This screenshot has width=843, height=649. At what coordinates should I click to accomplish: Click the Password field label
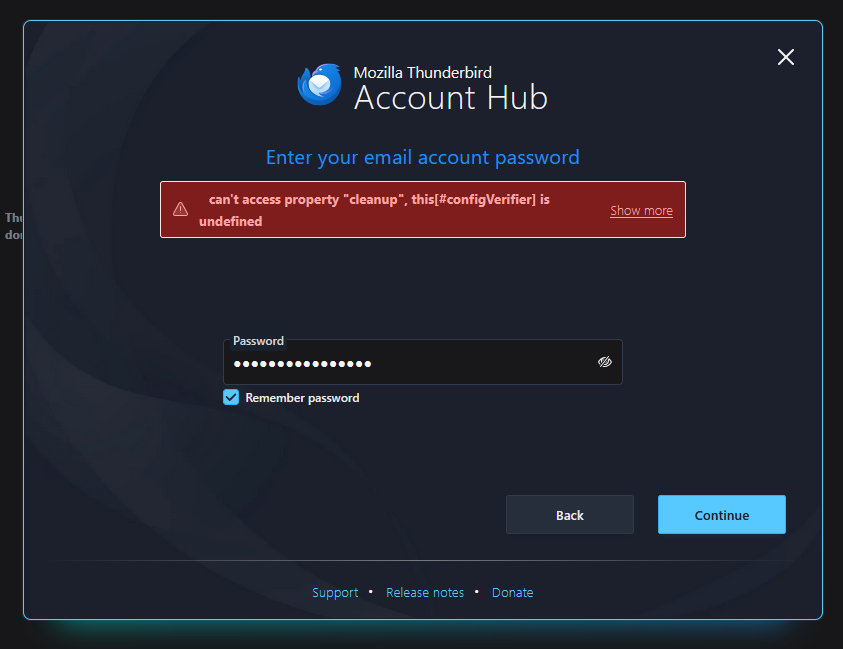[258, 341]
